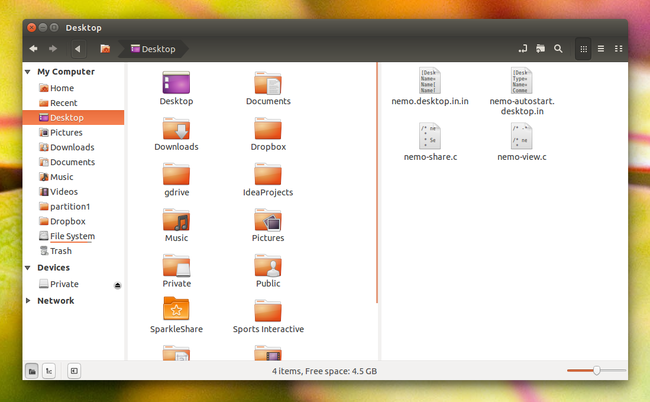Show places sidebar using status bar button
650x402 pixels.
click(32, 371)
